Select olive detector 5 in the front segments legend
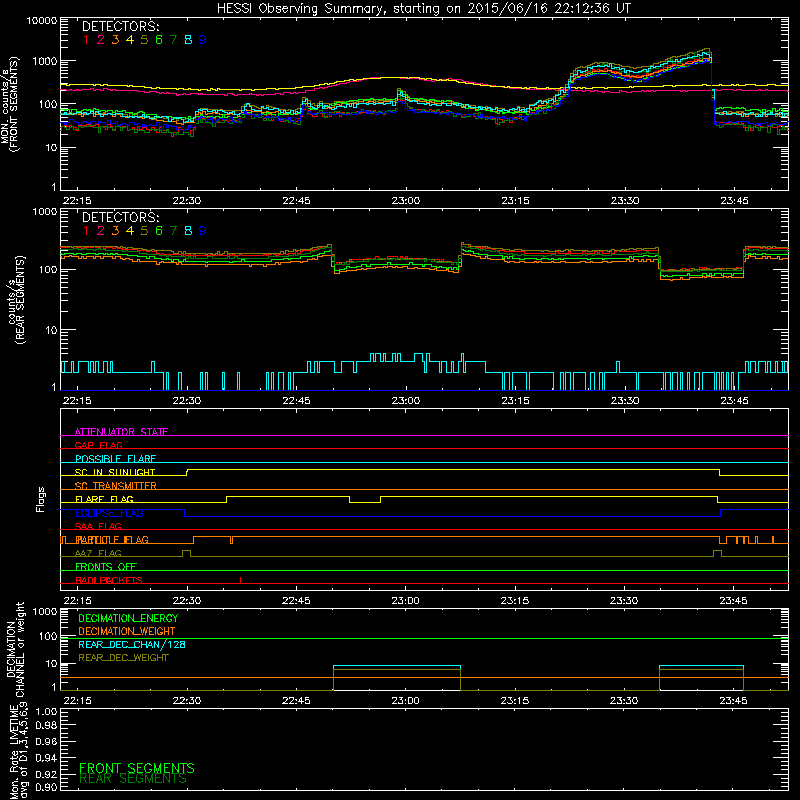The image size is (800, 800). (x=144, y=39)
